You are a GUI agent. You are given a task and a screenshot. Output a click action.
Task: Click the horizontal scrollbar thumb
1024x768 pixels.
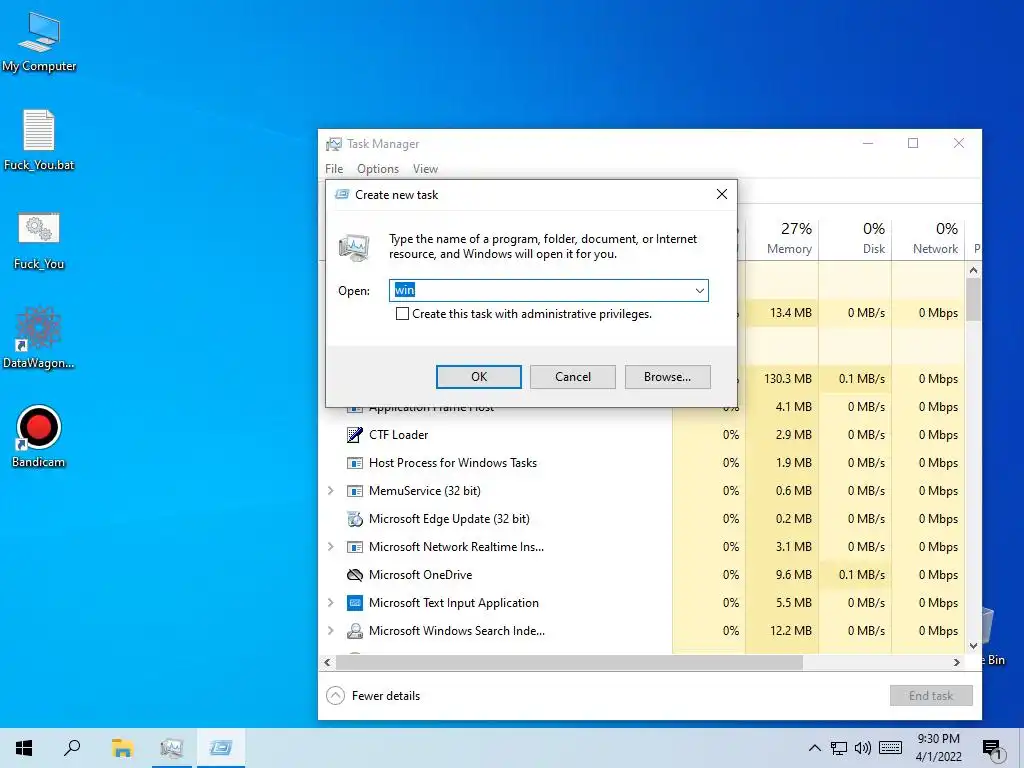pos(569,662)
